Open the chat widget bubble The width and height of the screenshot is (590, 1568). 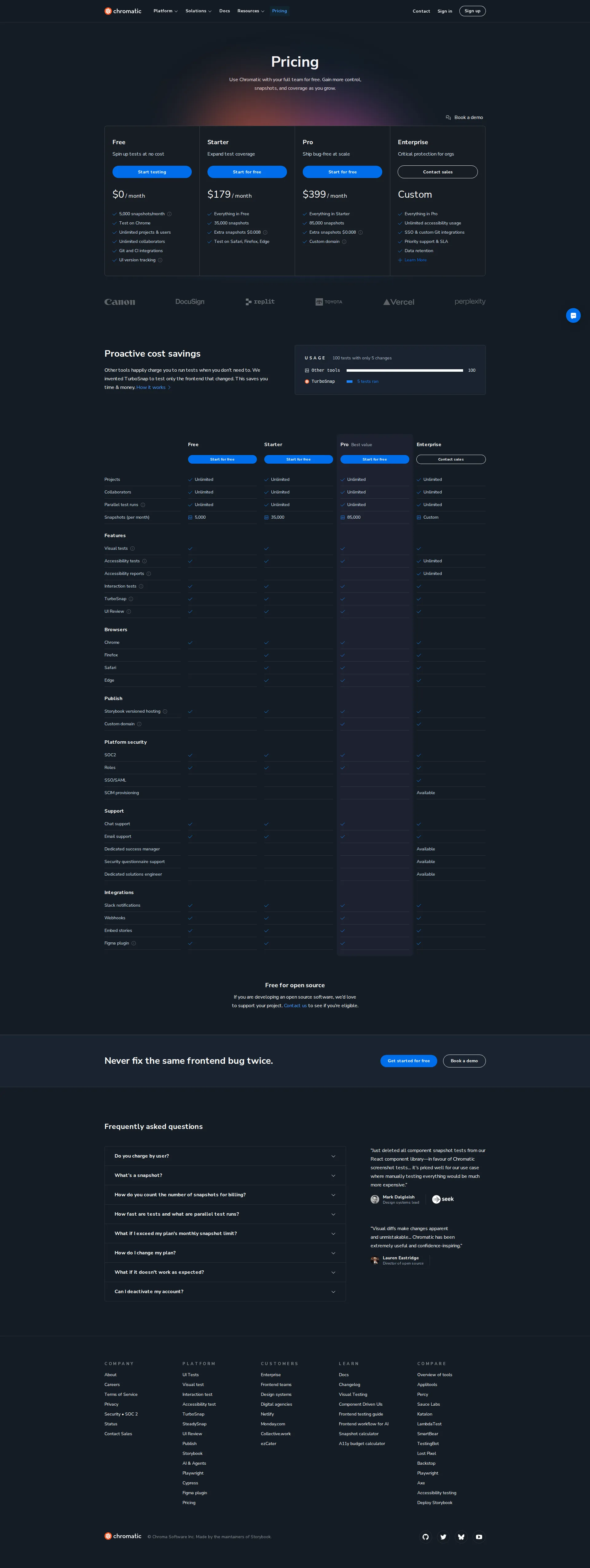(573, 315)
